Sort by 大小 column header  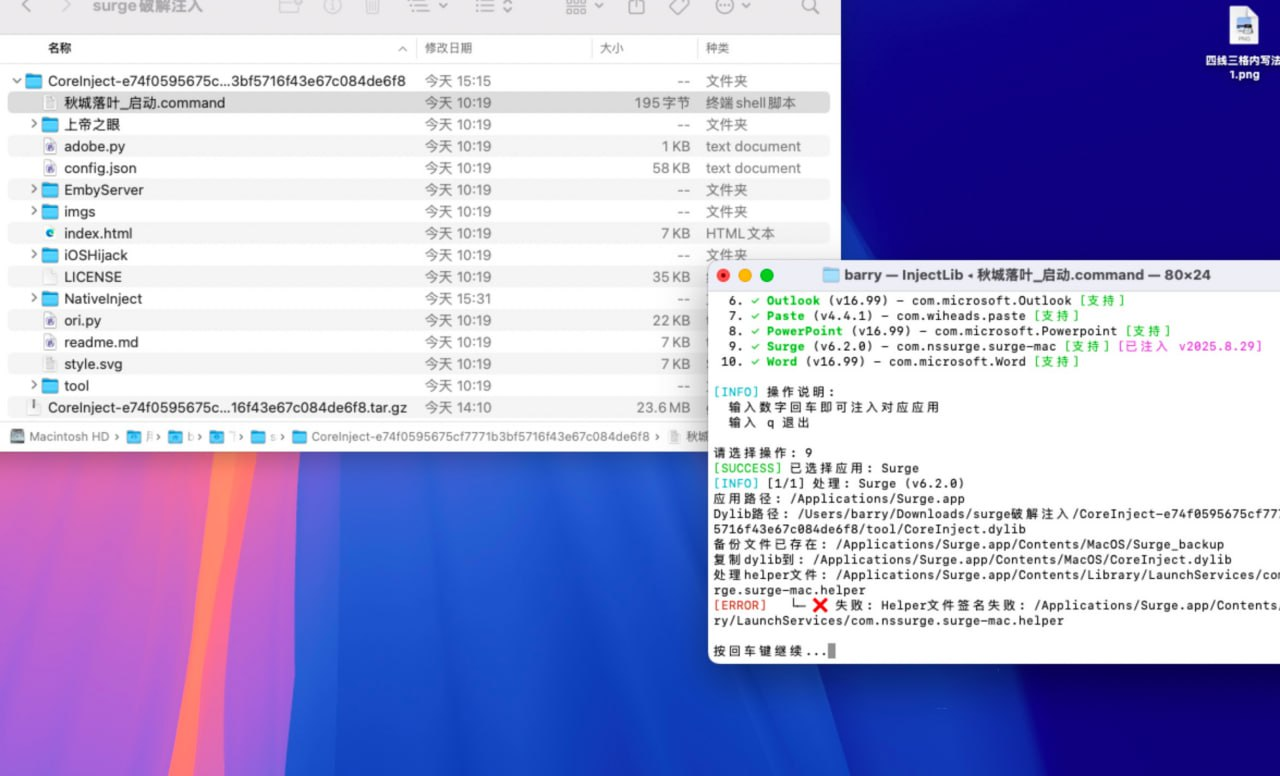(611, 48)
